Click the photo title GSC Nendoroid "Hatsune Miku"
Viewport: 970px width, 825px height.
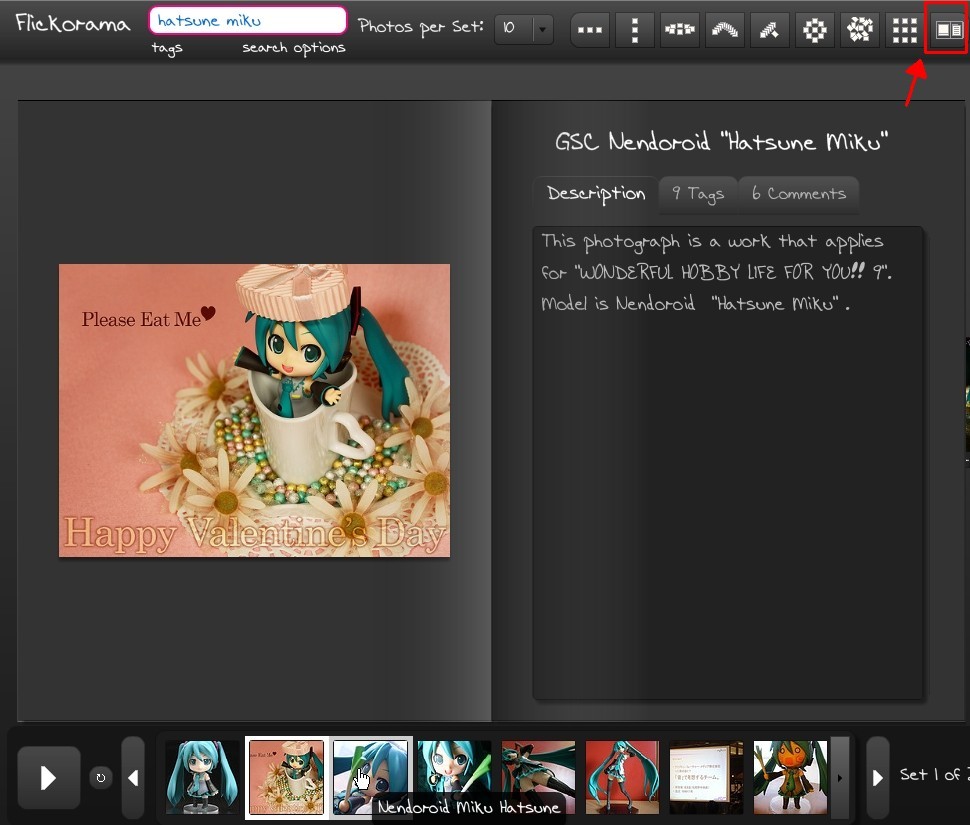point(721,142)
